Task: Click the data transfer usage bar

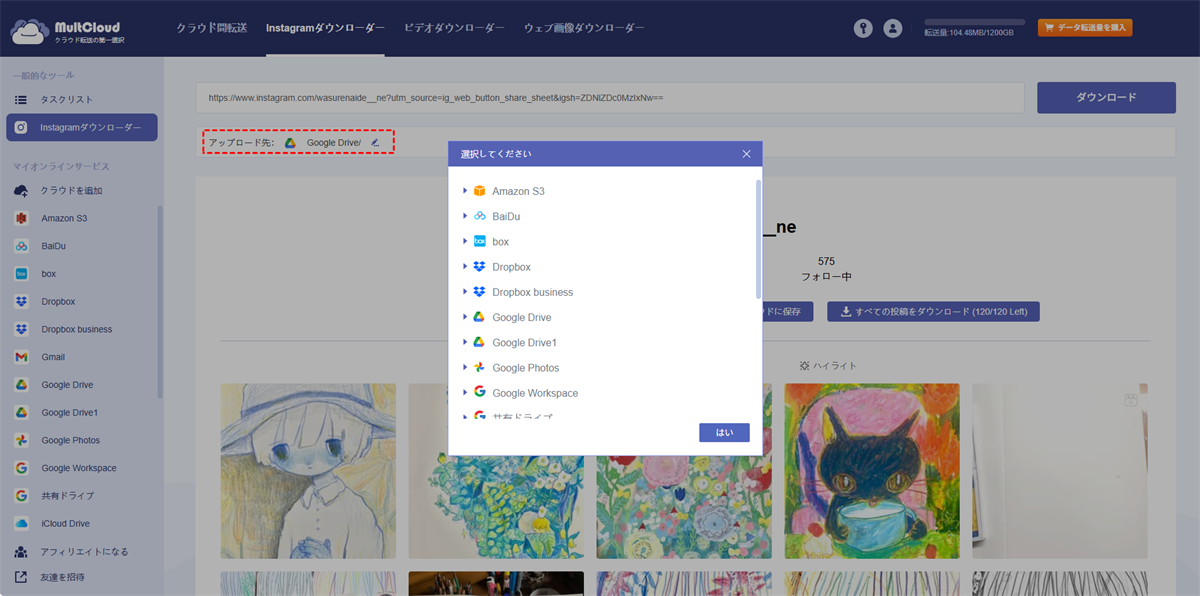Action: pyautogui.click(x=974, y=22)
